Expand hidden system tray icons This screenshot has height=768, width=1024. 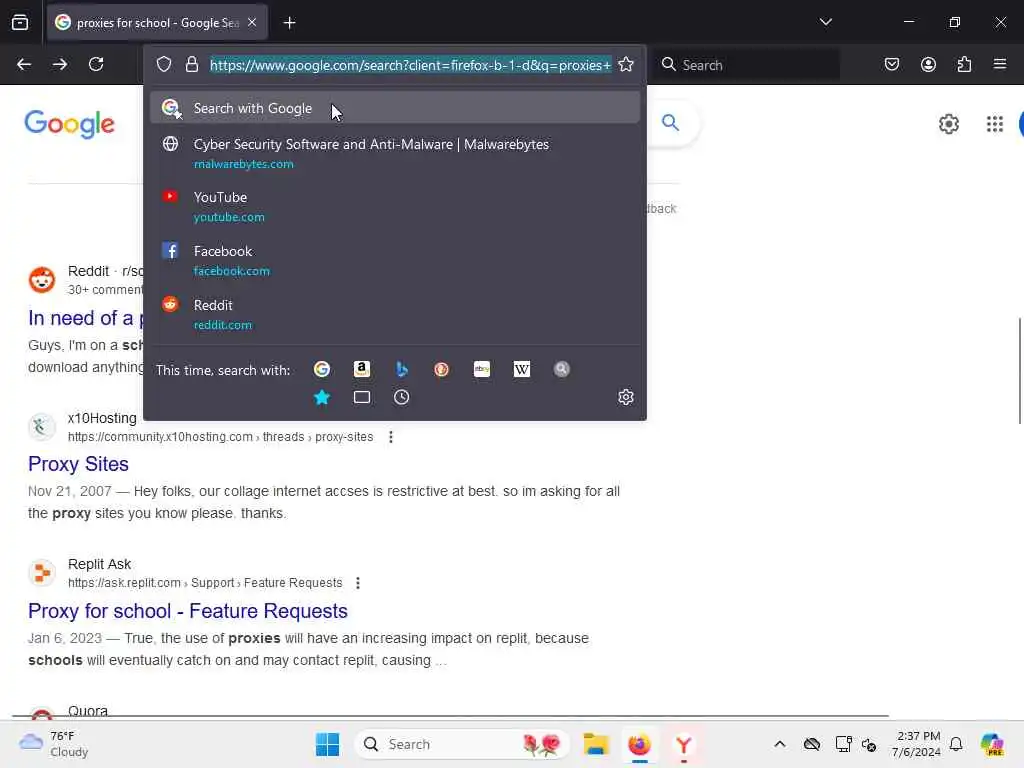tap(780, 744)
